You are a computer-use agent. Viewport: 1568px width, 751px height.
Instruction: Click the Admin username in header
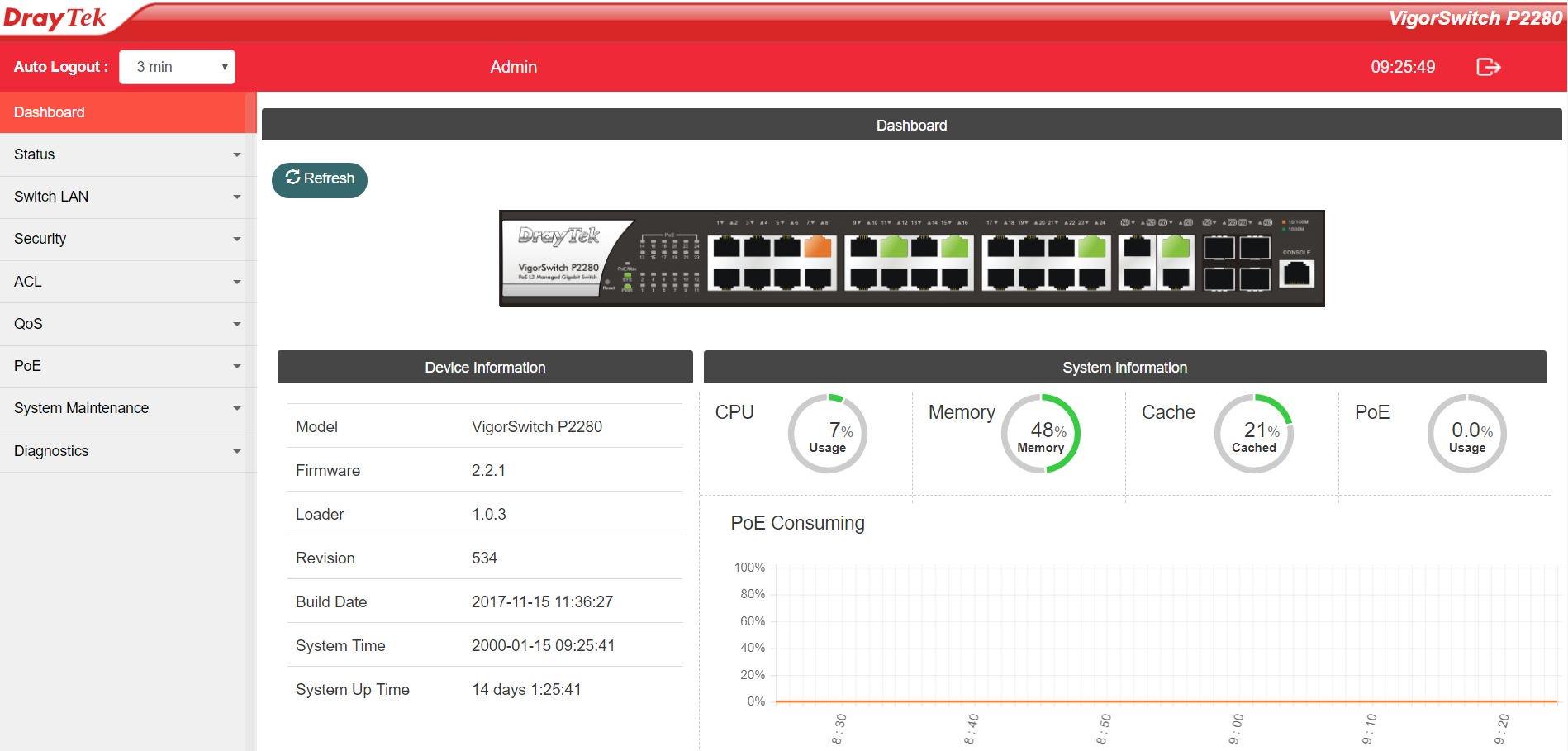513,67
